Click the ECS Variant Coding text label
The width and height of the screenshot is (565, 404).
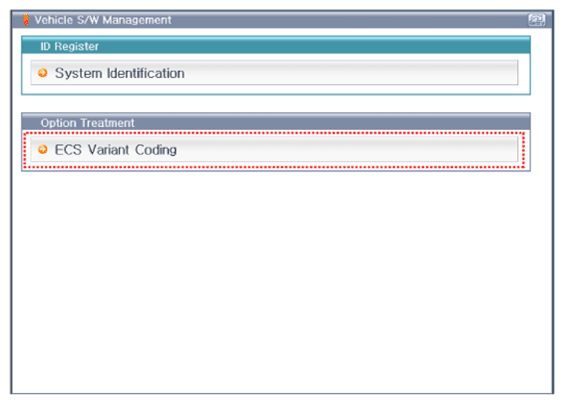tap(116, 150)
